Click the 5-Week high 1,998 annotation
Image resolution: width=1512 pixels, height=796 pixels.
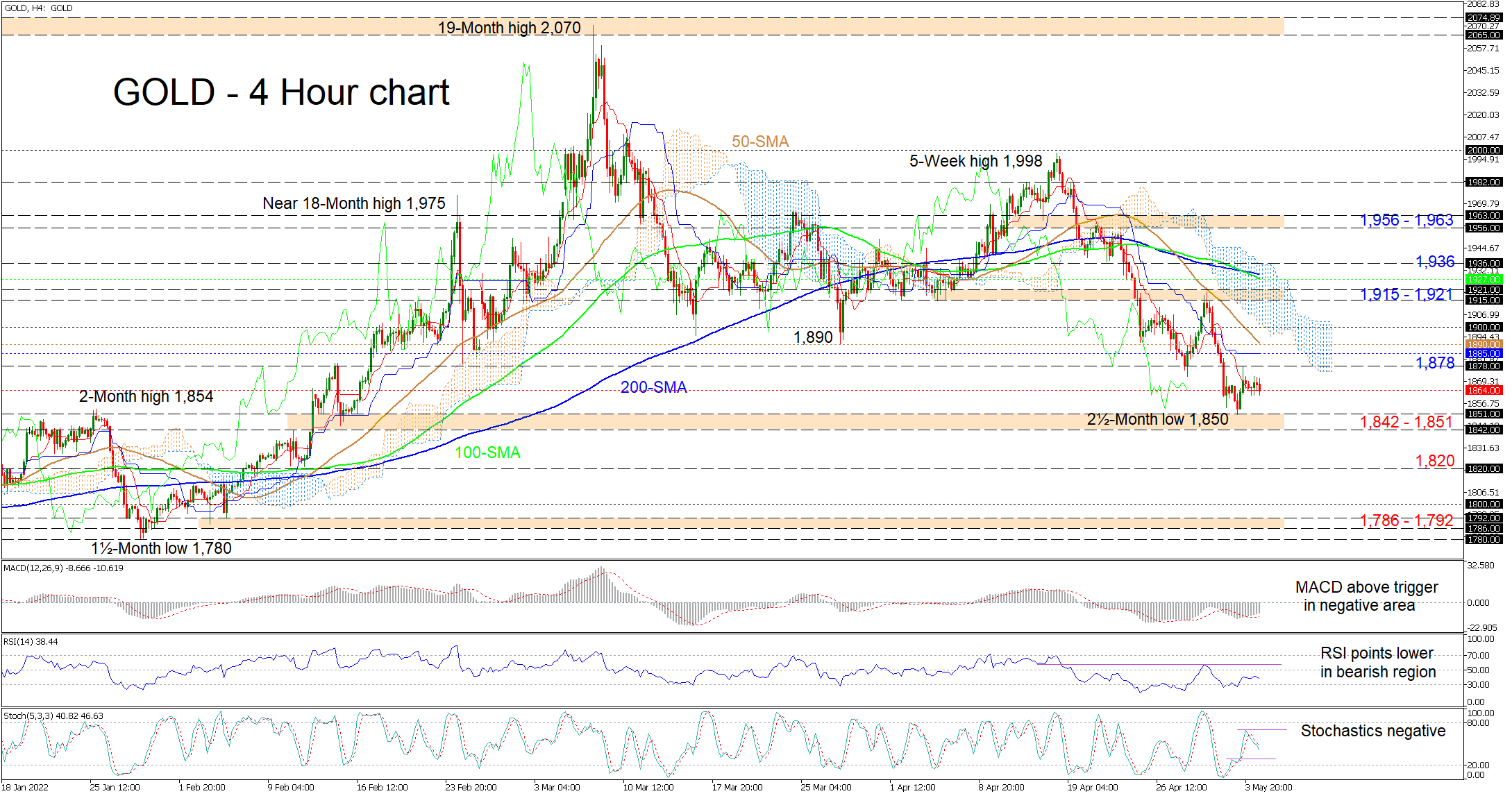click(975, 161)
